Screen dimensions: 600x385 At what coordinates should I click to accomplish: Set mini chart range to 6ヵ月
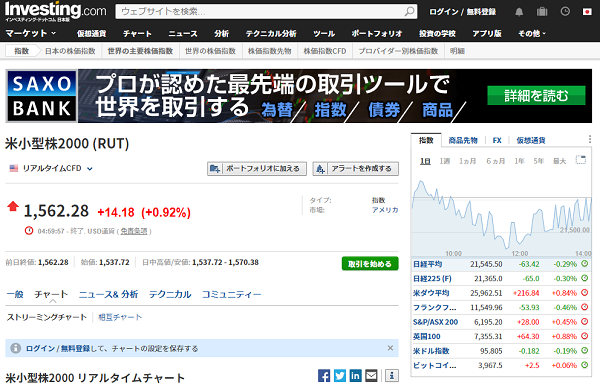[x=496, y=161]
